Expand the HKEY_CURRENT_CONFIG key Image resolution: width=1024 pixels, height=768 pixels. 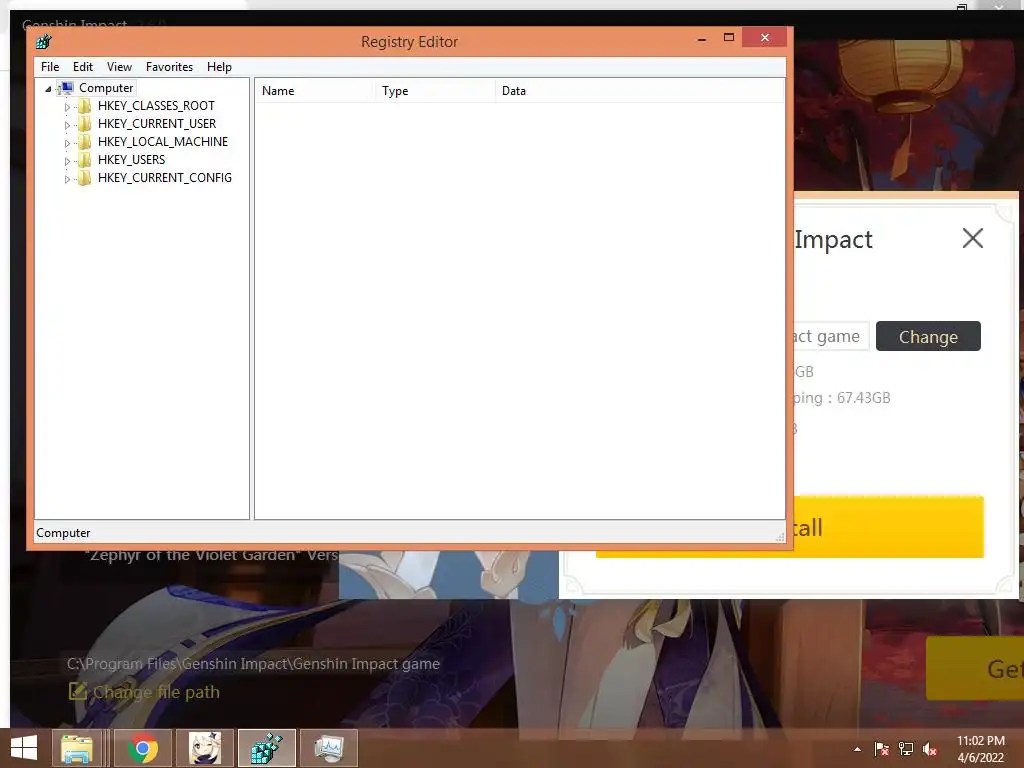coord(67,178)
